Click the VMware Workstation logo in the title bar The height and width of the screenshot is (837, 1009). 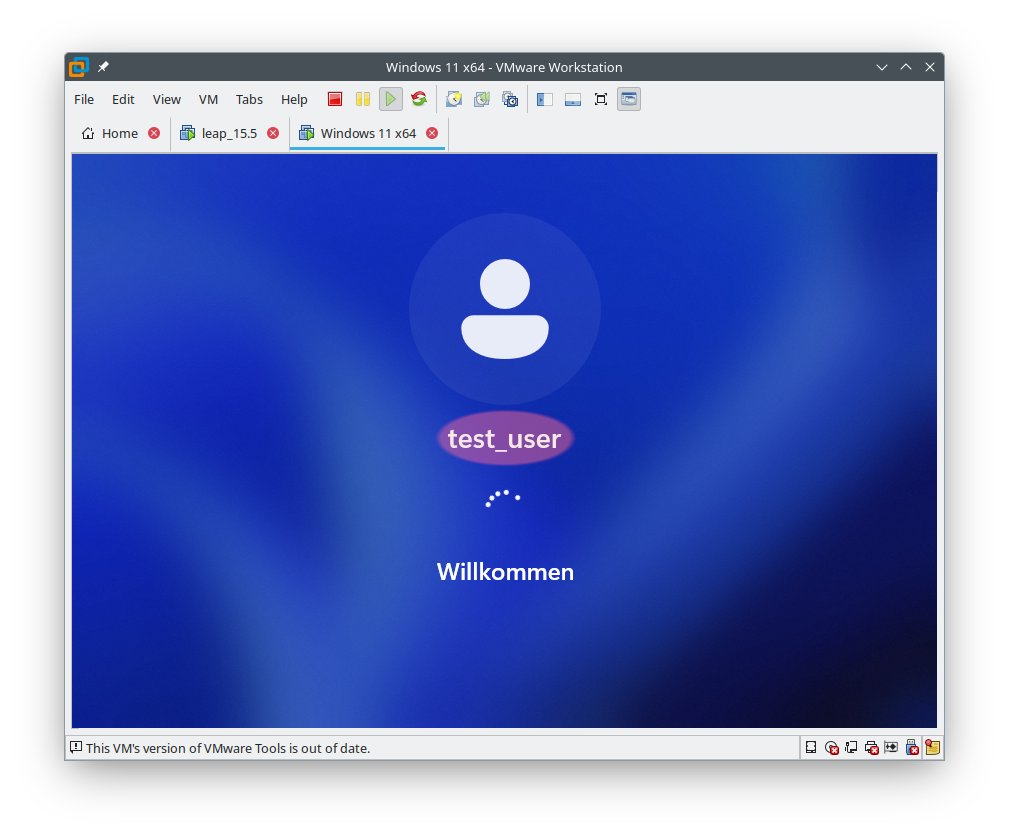(79, 67)
